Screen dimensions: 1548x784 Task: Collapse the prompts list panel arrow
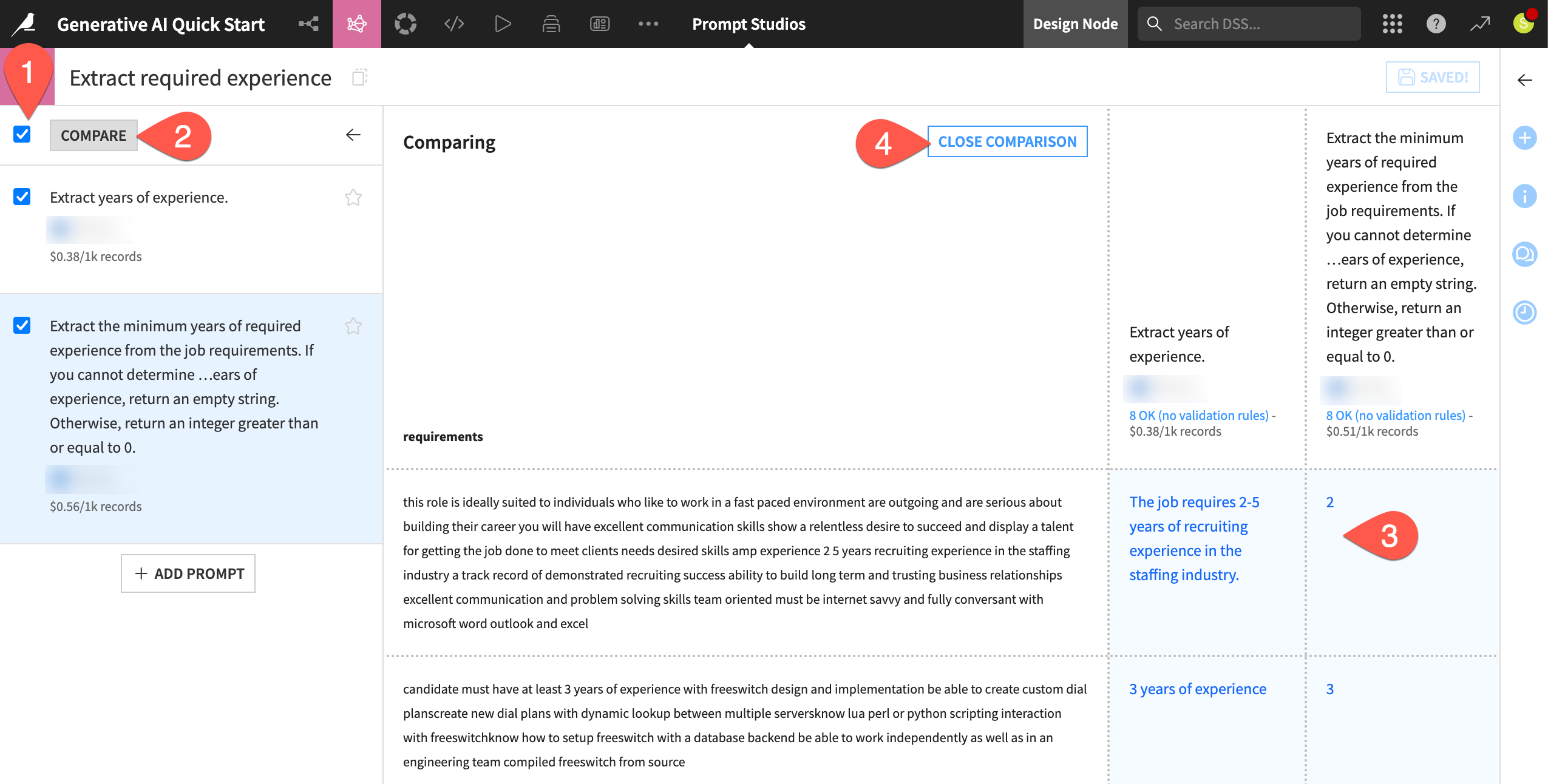point(353,135)
